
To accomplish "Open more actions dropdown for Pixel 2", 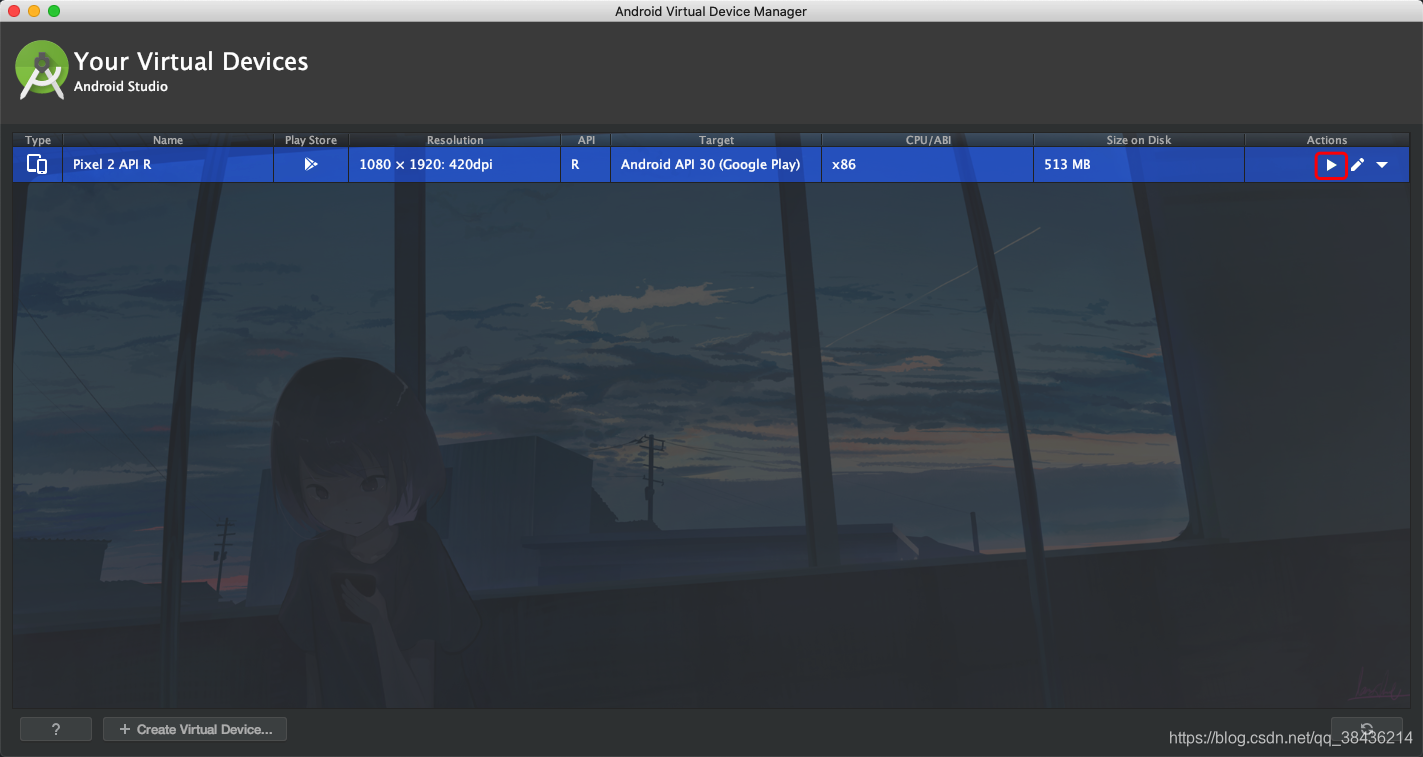I will point(1382,165).
